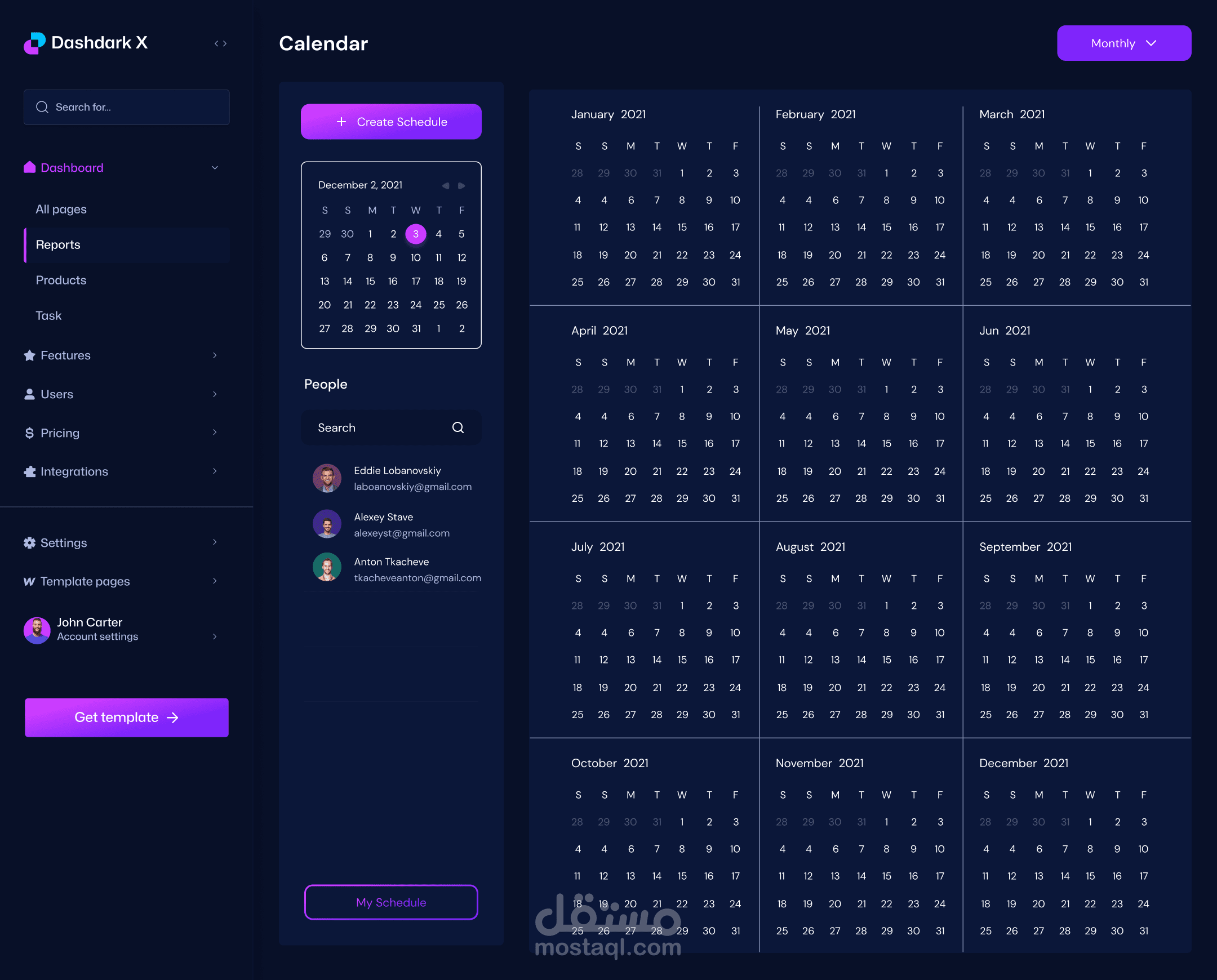Click the Dashdark X logo icon
This screenshot has width=1217, height=980.
(x=34, y=43)
